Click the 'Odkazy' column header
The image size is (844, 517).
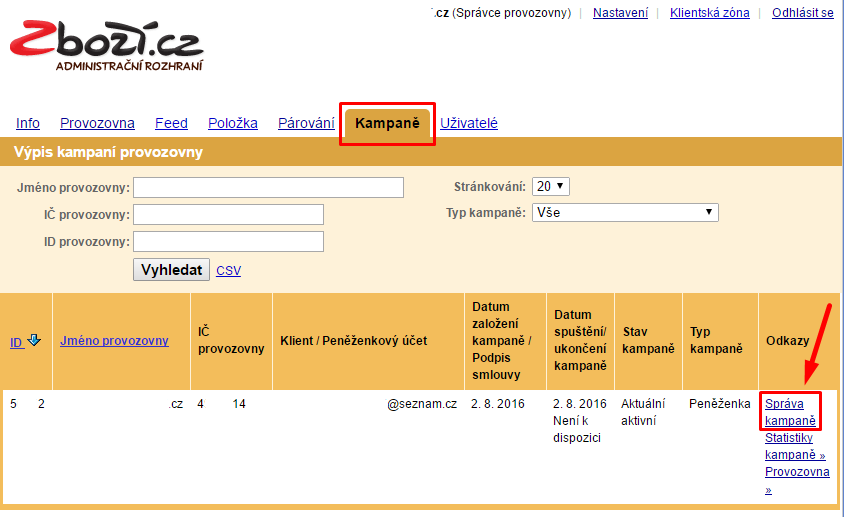787,340
